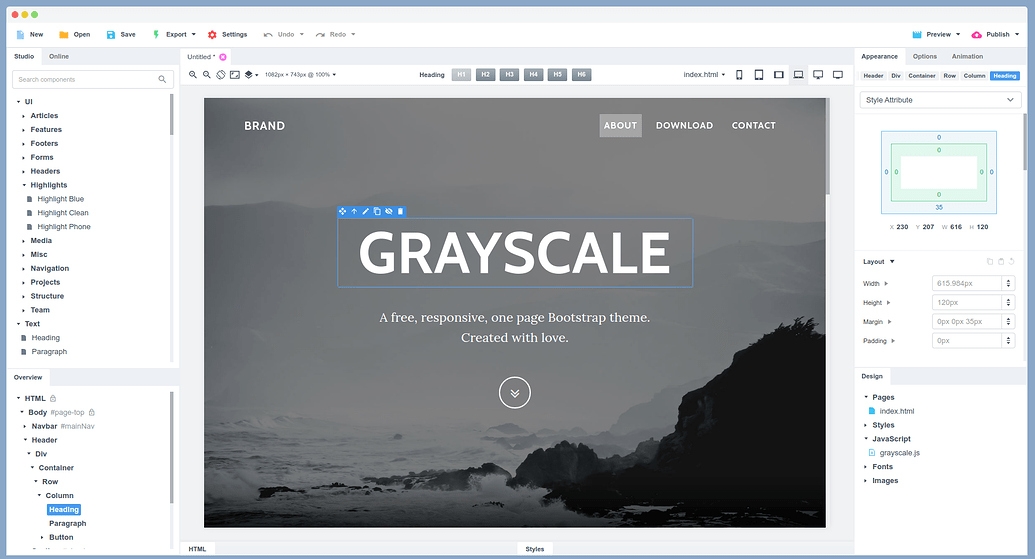
Task: Set heading level to H1
Action: click(461, 75)
